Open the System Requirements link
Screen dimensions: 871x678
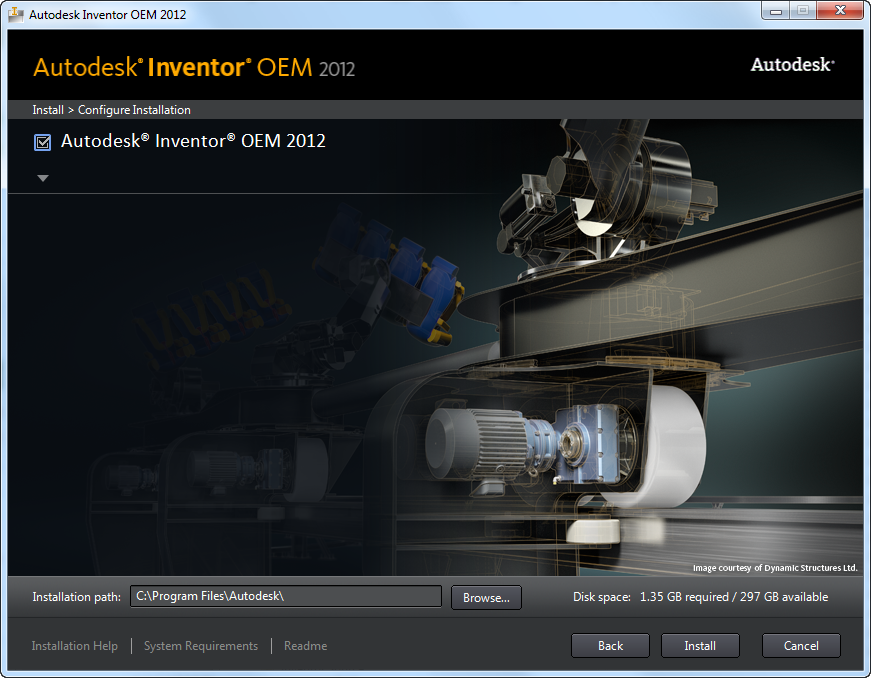(x=201, y=646)
